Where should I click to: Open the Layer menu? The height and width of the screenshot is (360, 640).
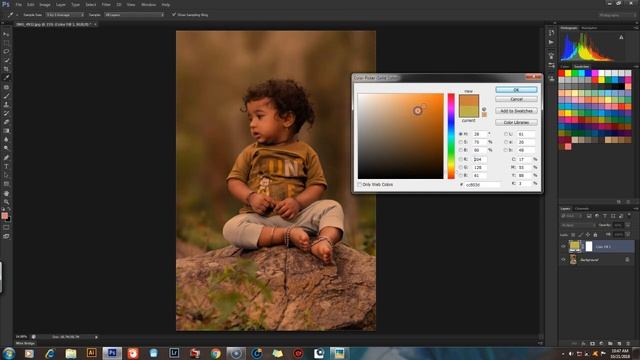60,4
